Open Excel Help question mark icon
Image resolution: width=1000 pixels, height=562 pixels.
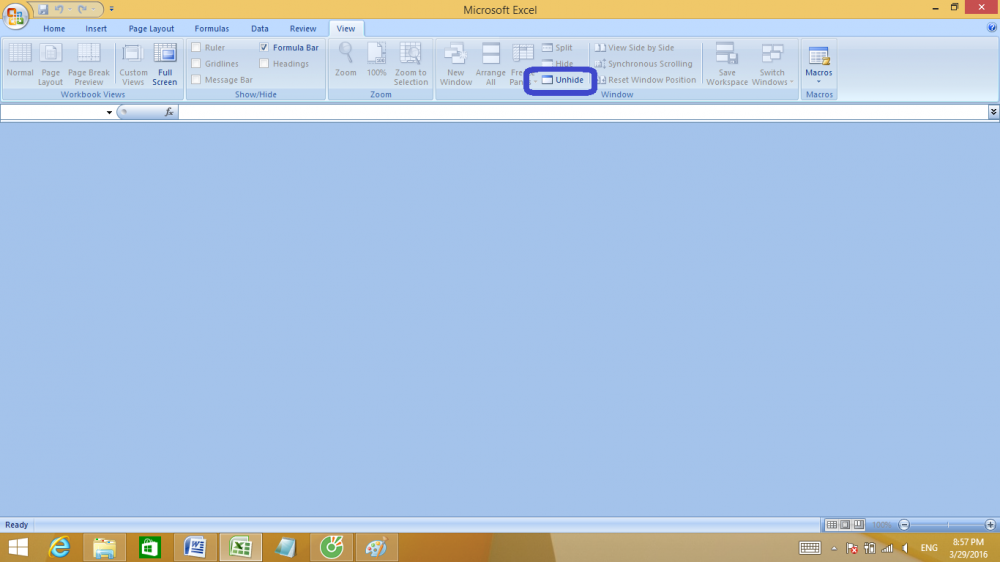(x=992, y=27)
